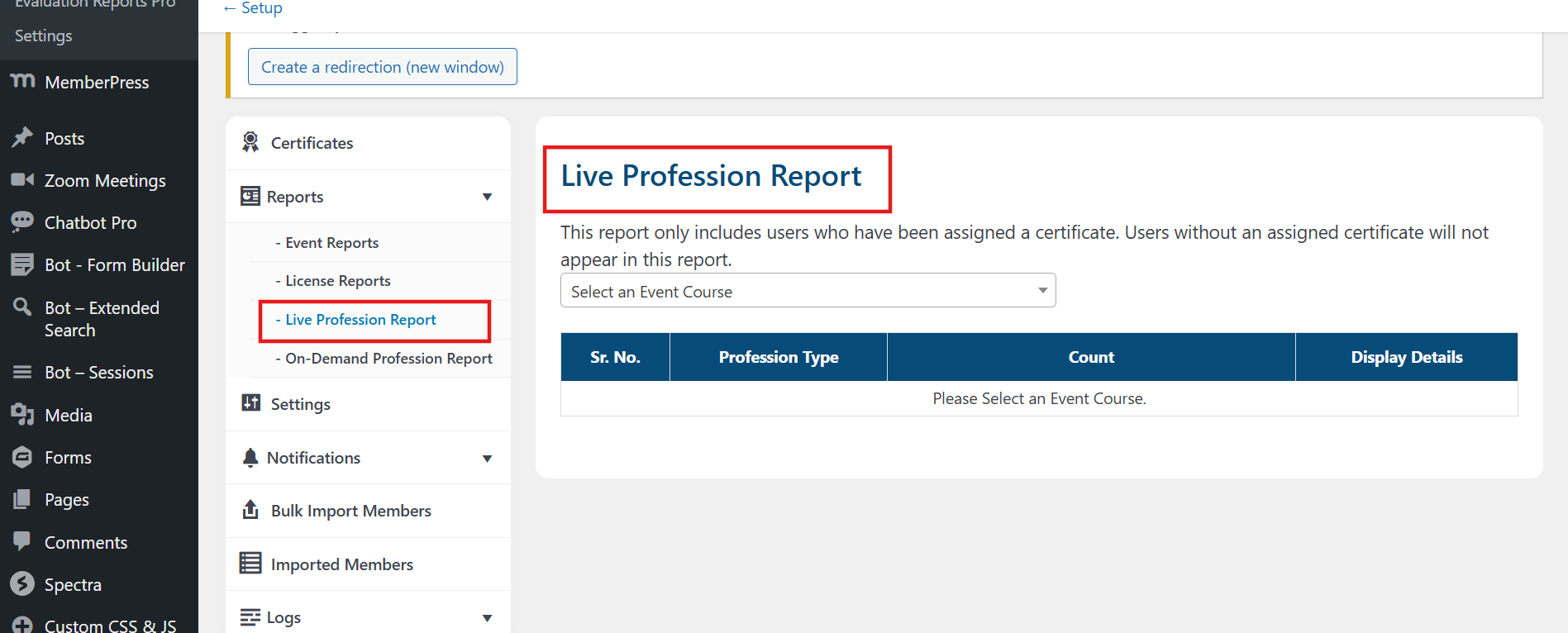This screenshot has height=633, width=1568.
Task: Open the Select an Event Course dropdown
Action: (x=808, y=291)
